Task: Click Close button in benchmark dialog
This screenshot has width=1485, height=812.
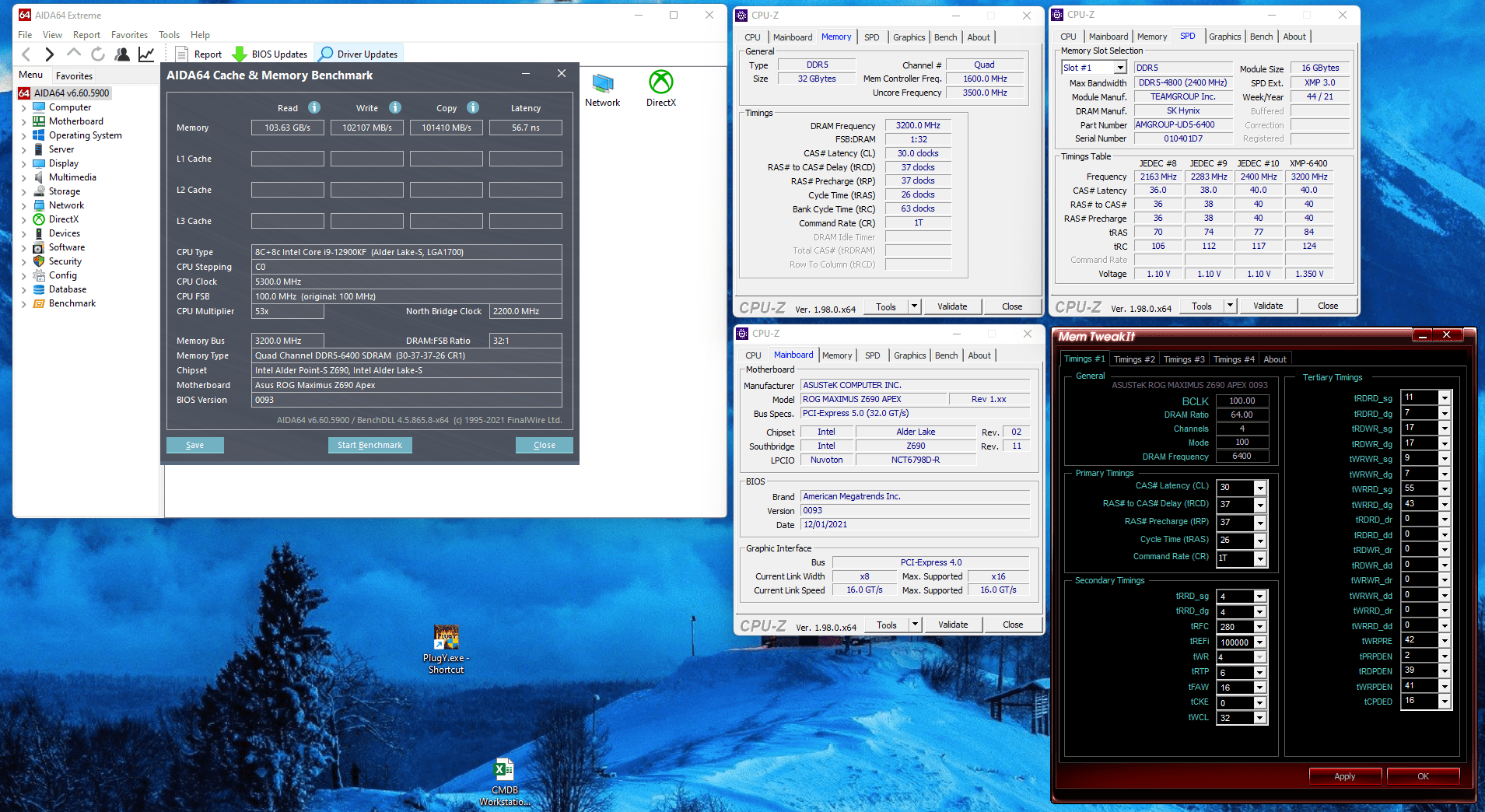Action: [x=545, y=445]
